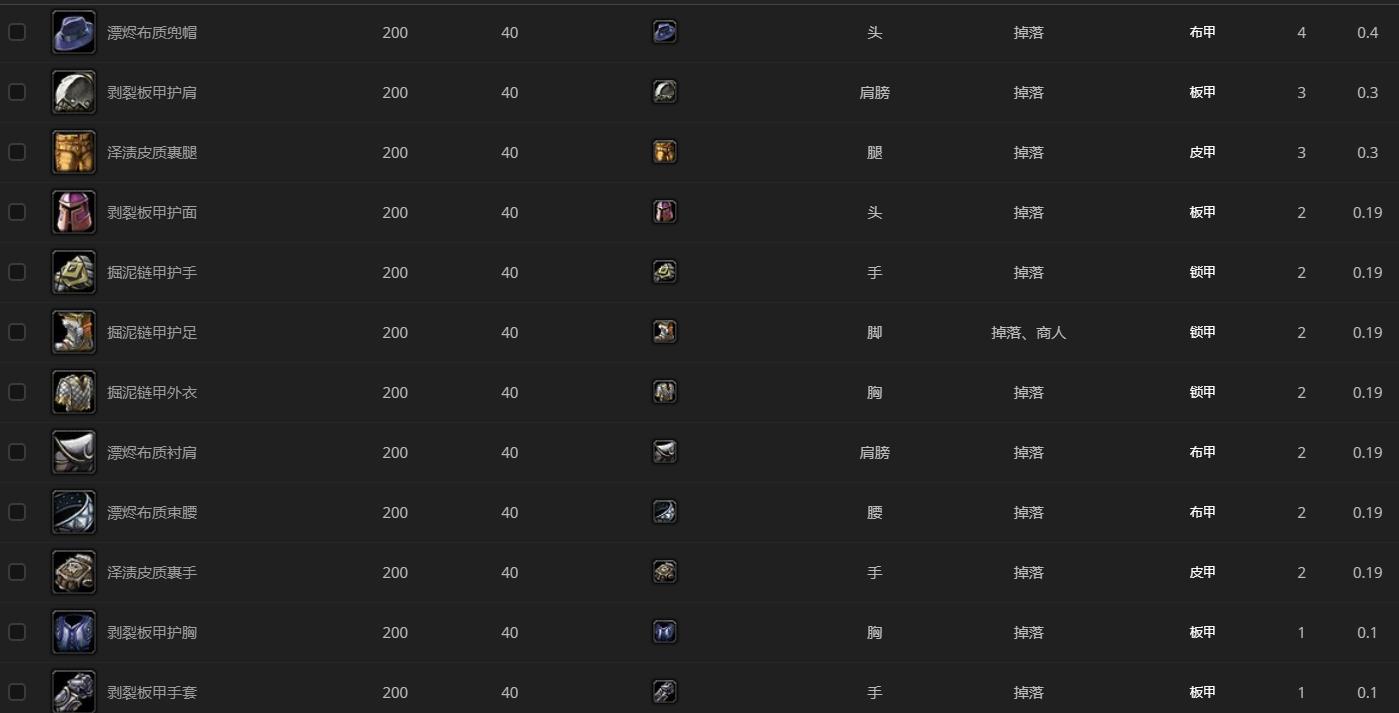Click the 掘泥链甲外衣 chest armor icon
Viewport: 1399px width, 713px height.
[73, 392]
